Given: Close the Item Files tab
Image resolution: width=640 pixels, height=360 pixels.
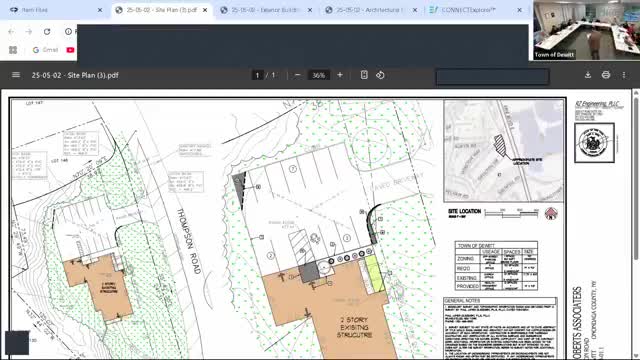Looking at the screenshot, I should (x=100, y=10).
